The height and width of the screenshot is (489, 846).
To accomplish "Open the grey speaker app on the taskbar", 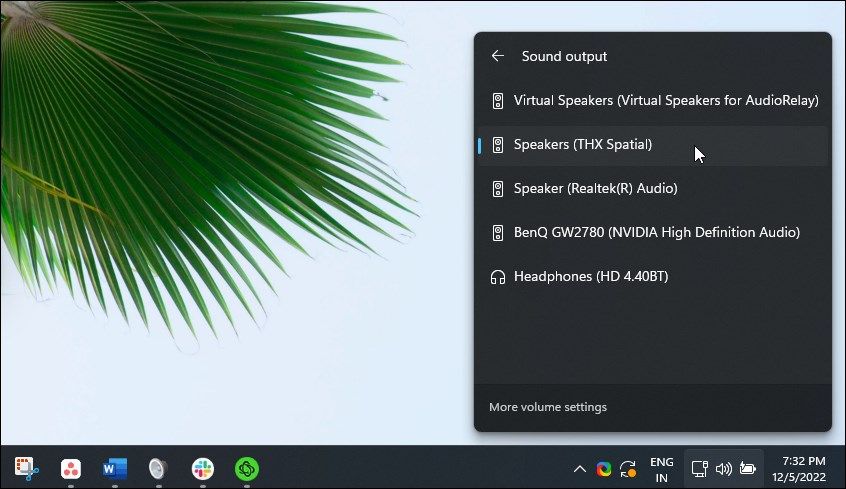I will click(158, 468).
